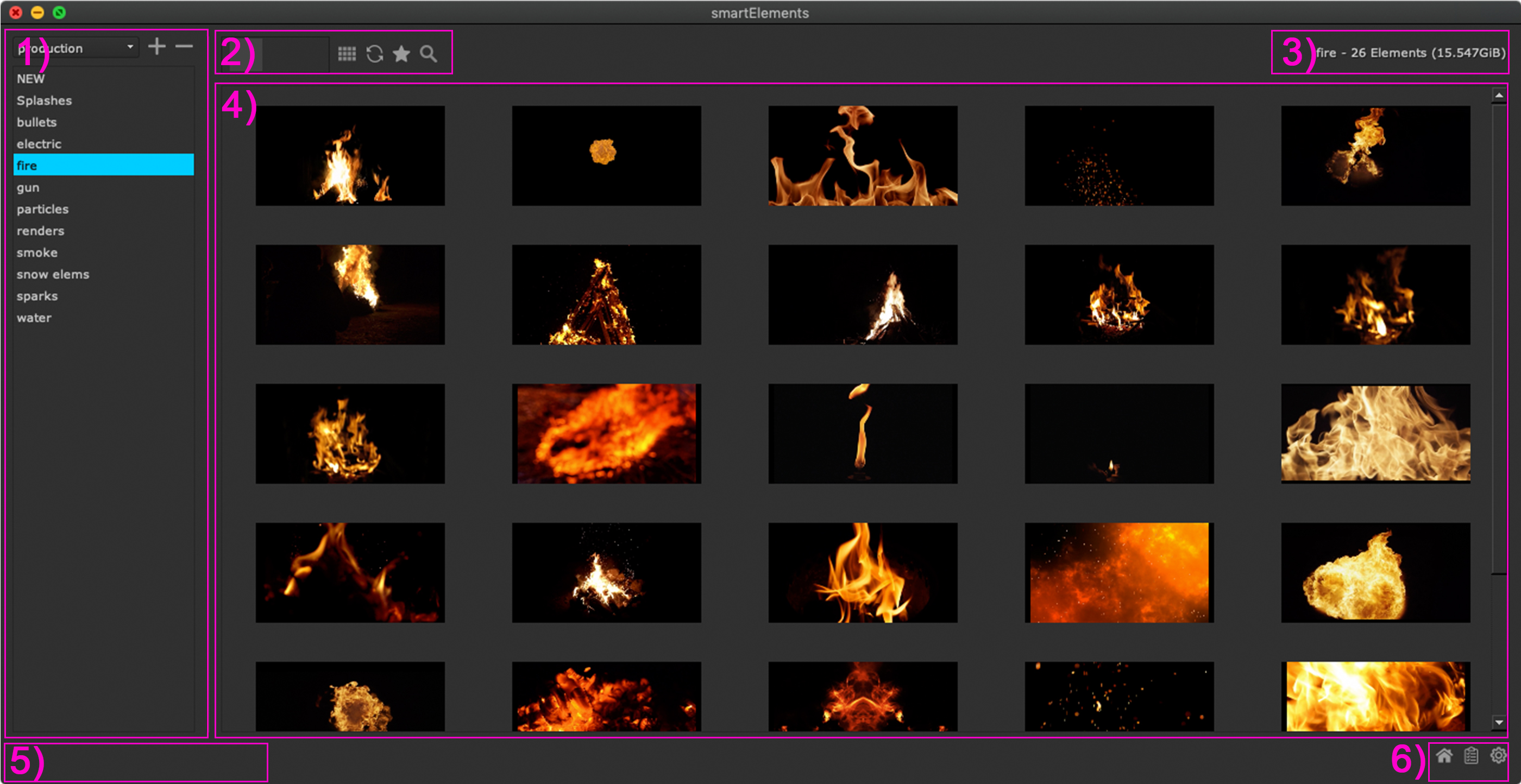Open search with the magnifier icon
1521x784 pixels.
pos(429,54)
